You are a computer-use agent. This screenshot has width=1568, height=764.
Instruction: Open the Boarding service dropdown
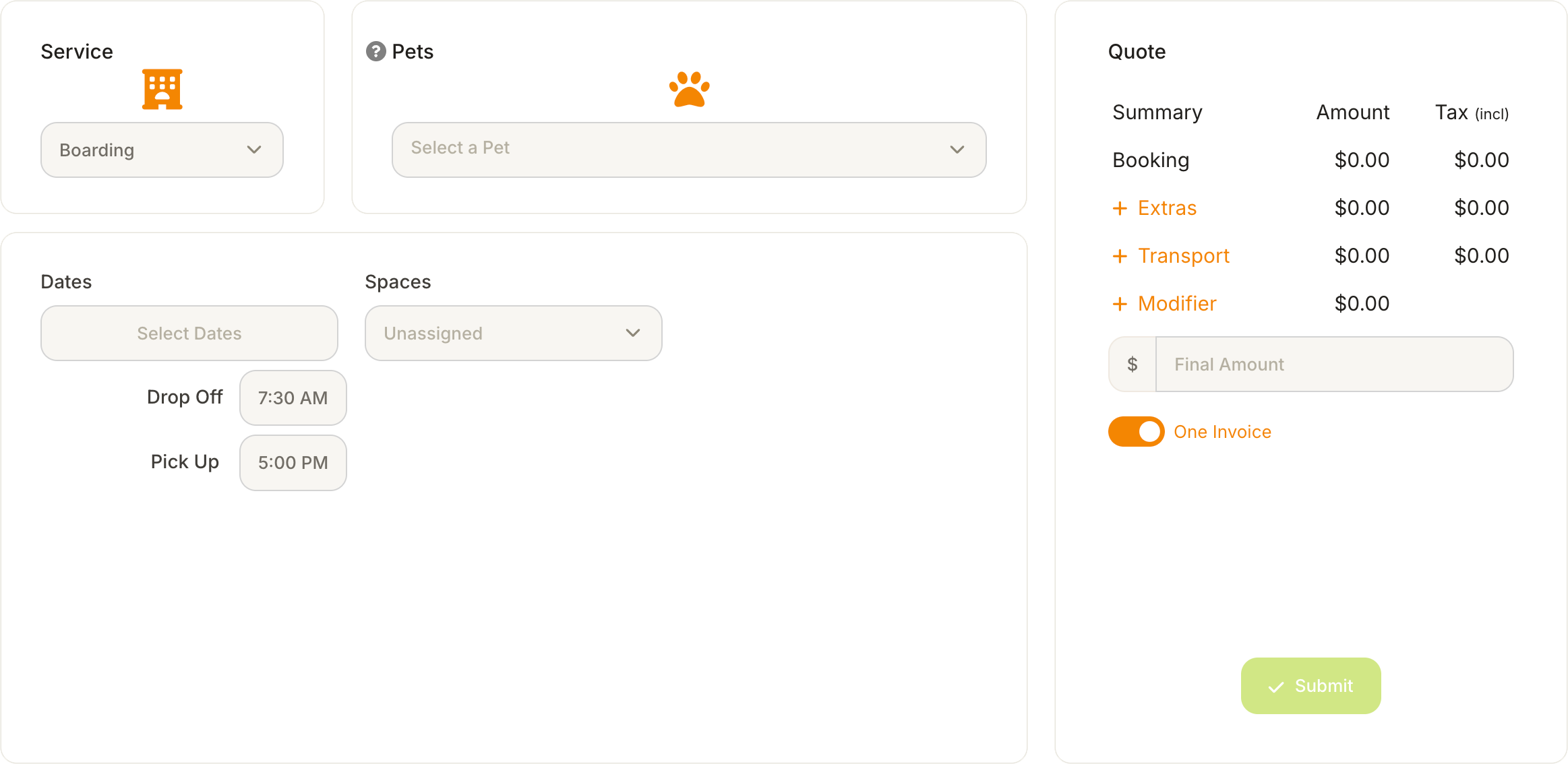pyautogui.click(x=162, y=150)
